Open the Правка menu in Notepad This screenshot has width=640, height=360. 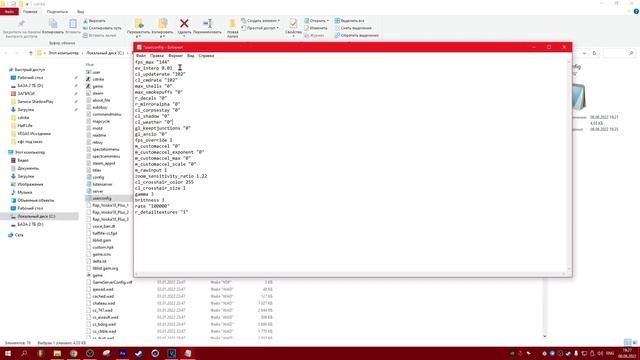pos(157,56)
